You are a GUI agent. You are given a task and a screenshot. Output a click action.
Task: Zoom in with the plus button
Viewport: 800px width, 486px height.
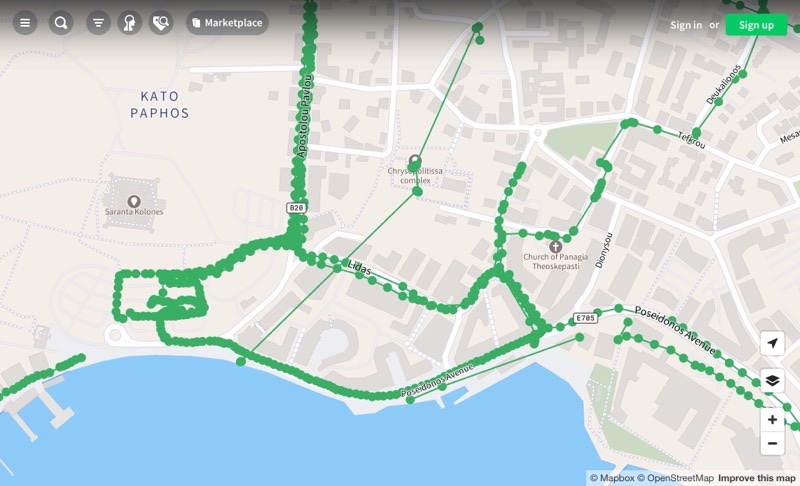click(772, 419)
